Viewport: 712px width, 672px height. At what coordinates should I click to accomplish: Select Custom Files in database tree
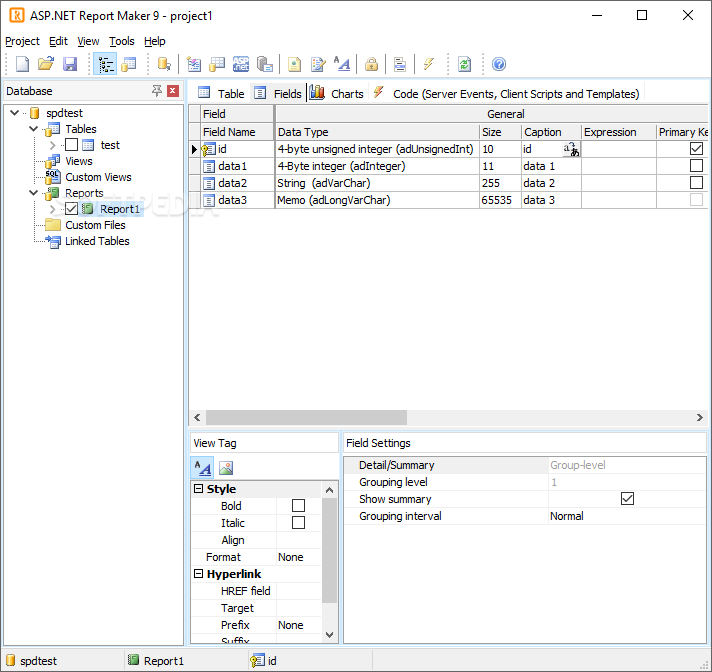95,225
